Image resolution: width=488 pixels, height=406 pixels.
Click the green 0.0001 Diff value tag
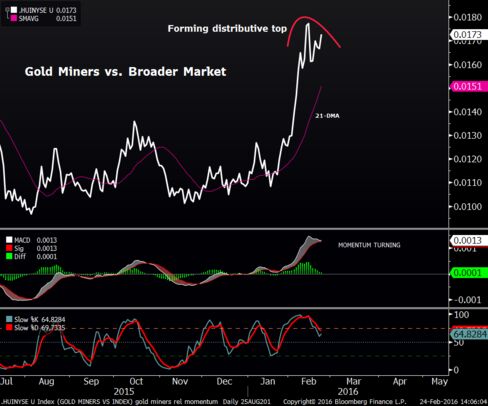[468, 273]
